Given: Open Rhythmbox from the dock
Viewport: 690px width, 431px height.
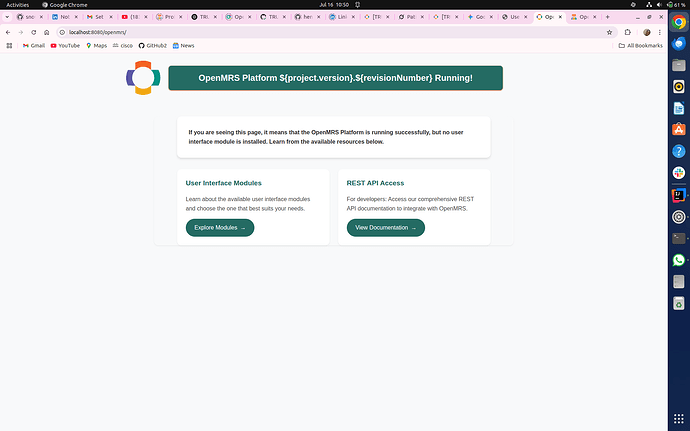Looking at the screenshot, I should pyautogui.click(x=679, y=87).
